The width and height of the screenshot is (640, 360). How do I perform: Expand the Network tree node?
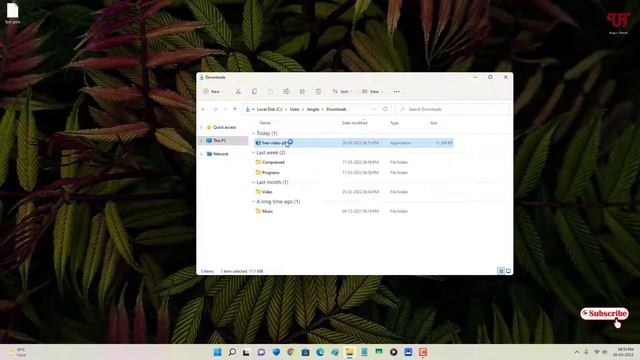click(201, 154)
